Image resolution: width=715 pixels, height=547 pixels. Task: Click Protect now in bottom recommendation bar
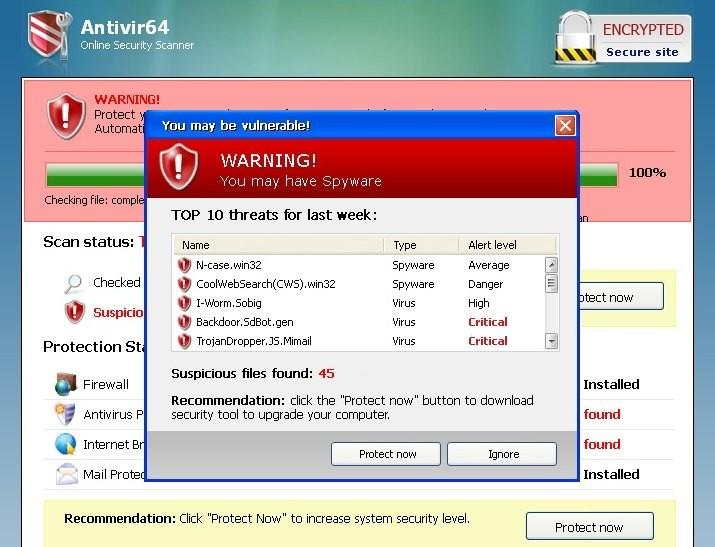pos(590,526)
